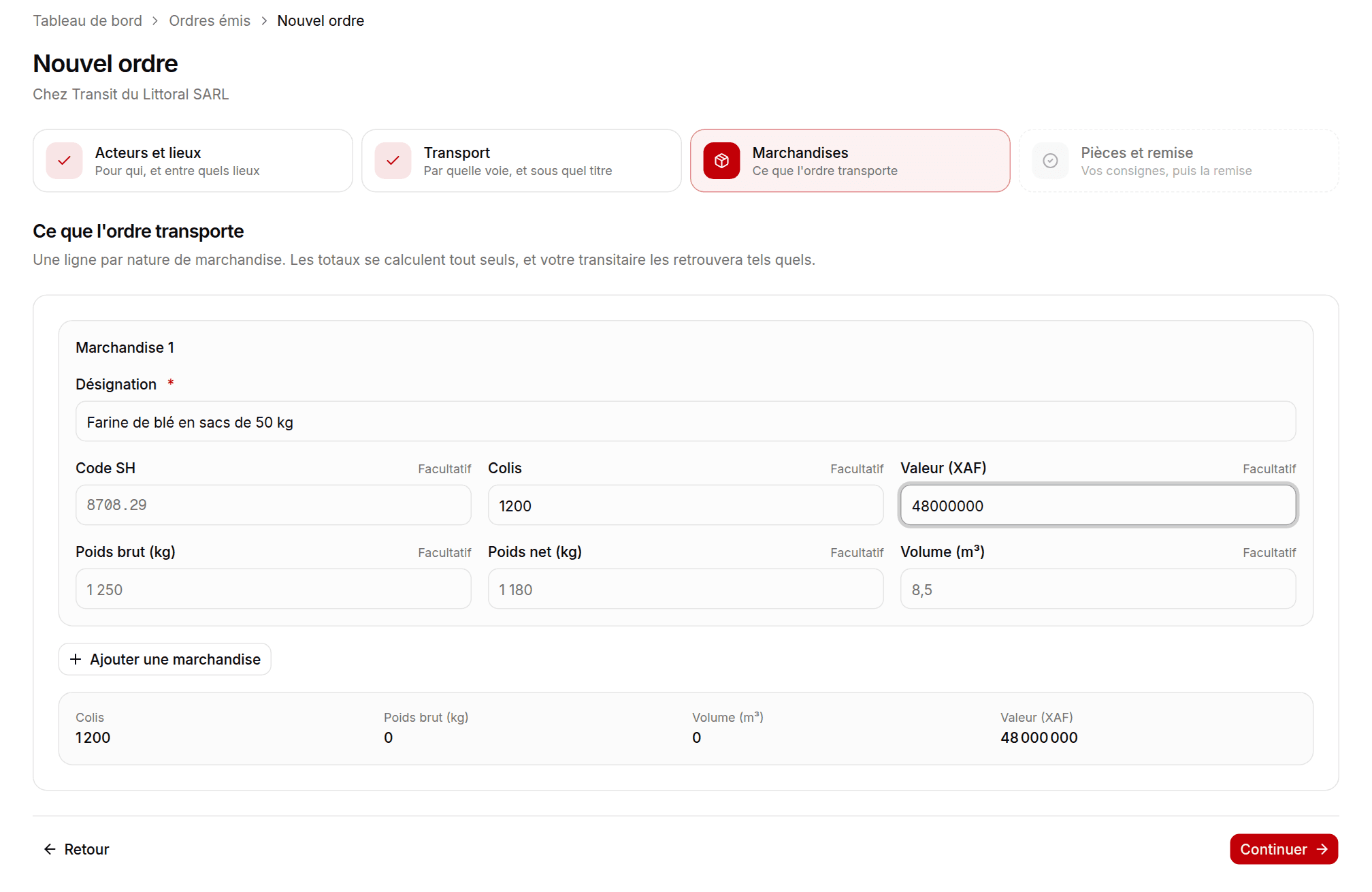Click the circled check icon for Pièces et remise

coord(1050,161)
